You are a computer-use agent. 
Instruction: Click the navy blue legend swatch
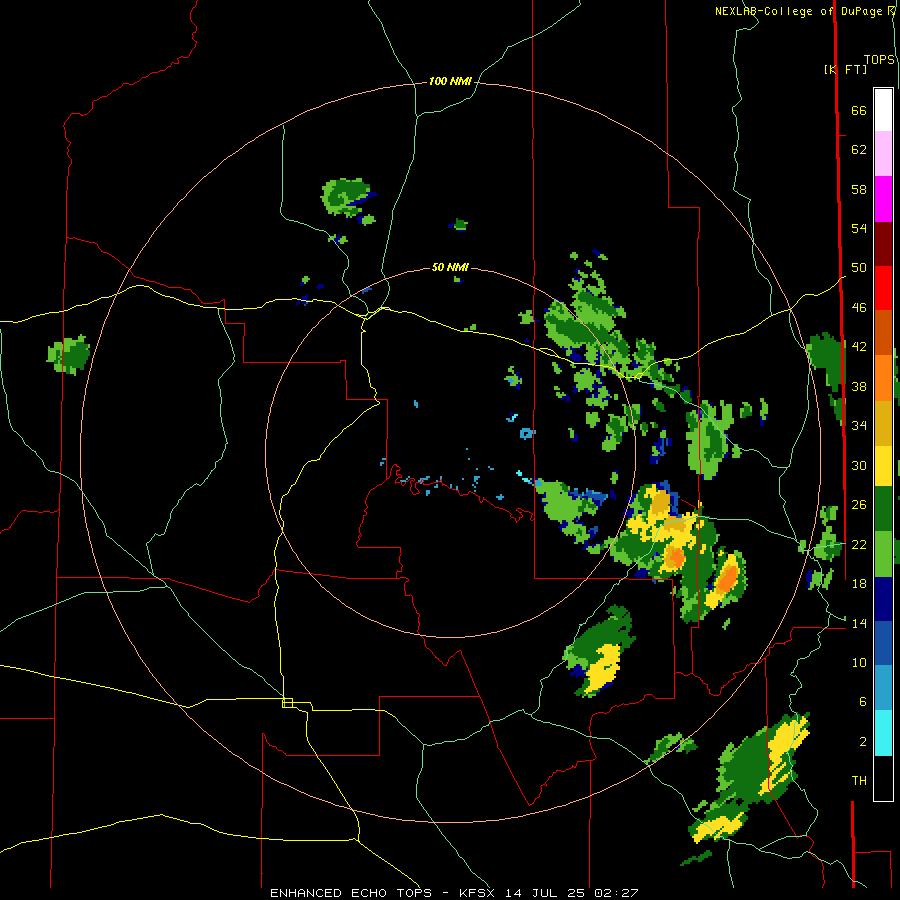pos(883,598)
